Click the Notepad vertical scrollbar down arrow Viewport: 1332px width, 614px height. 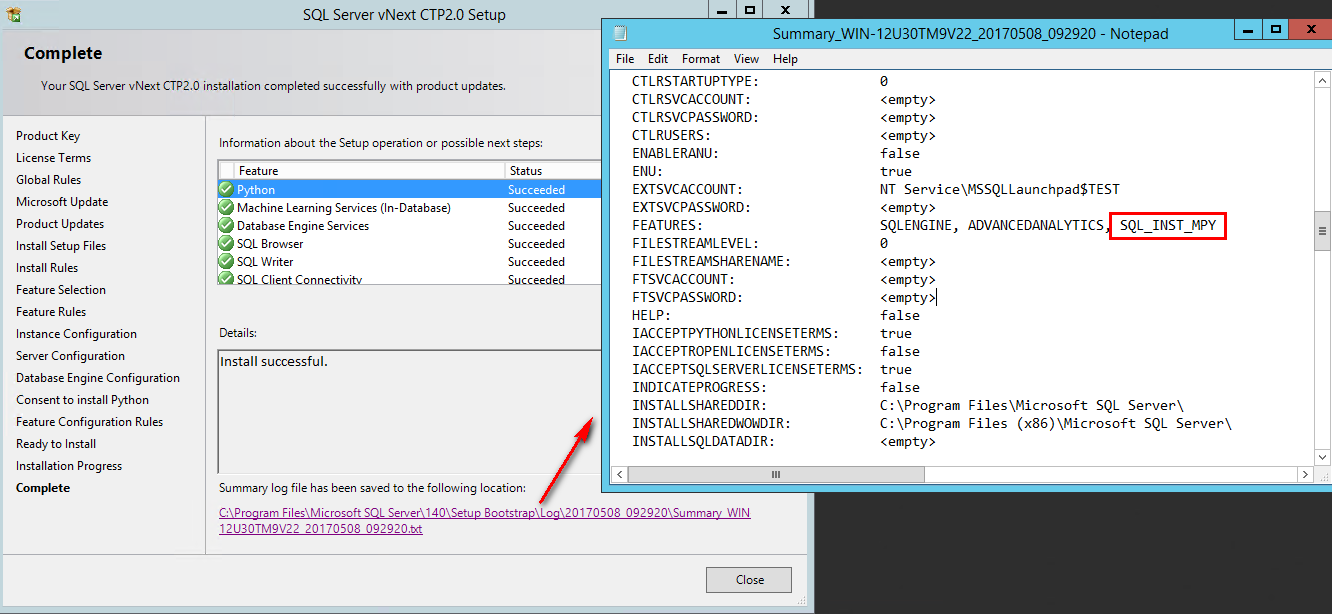[1321, 456]
